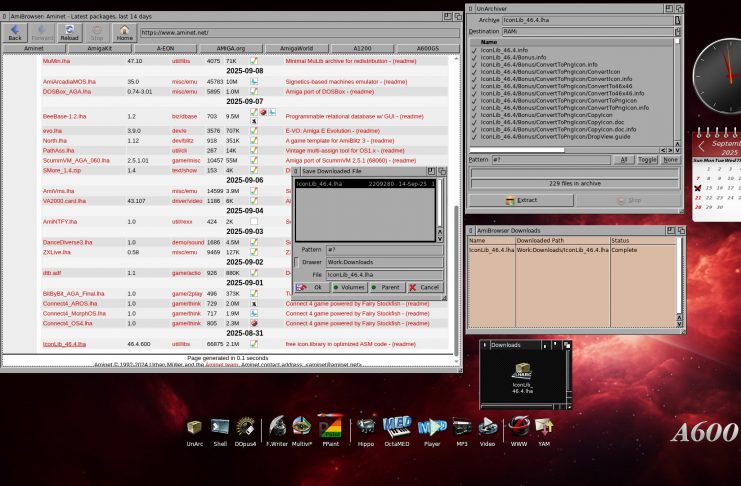The width and height of the screenshot is (741, 486).
Task: Open OctaMED from the dock
Action: (396, 427)
